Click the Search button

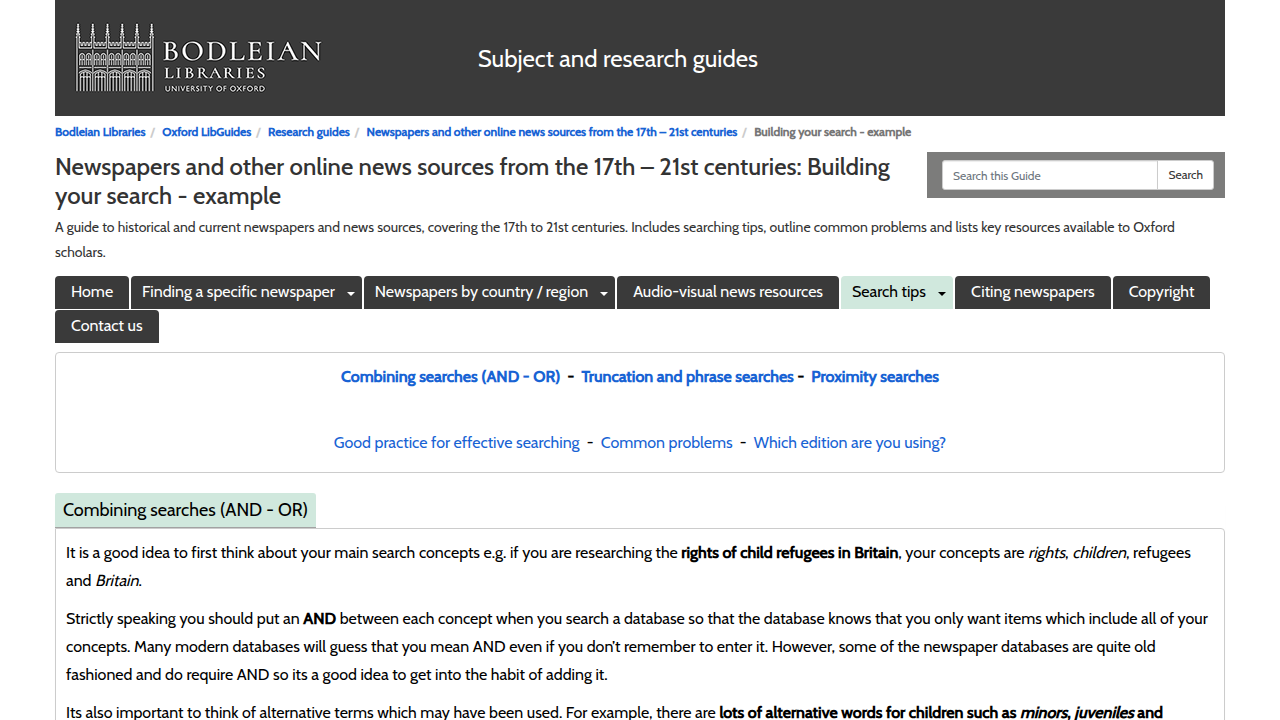[1185, 175]
